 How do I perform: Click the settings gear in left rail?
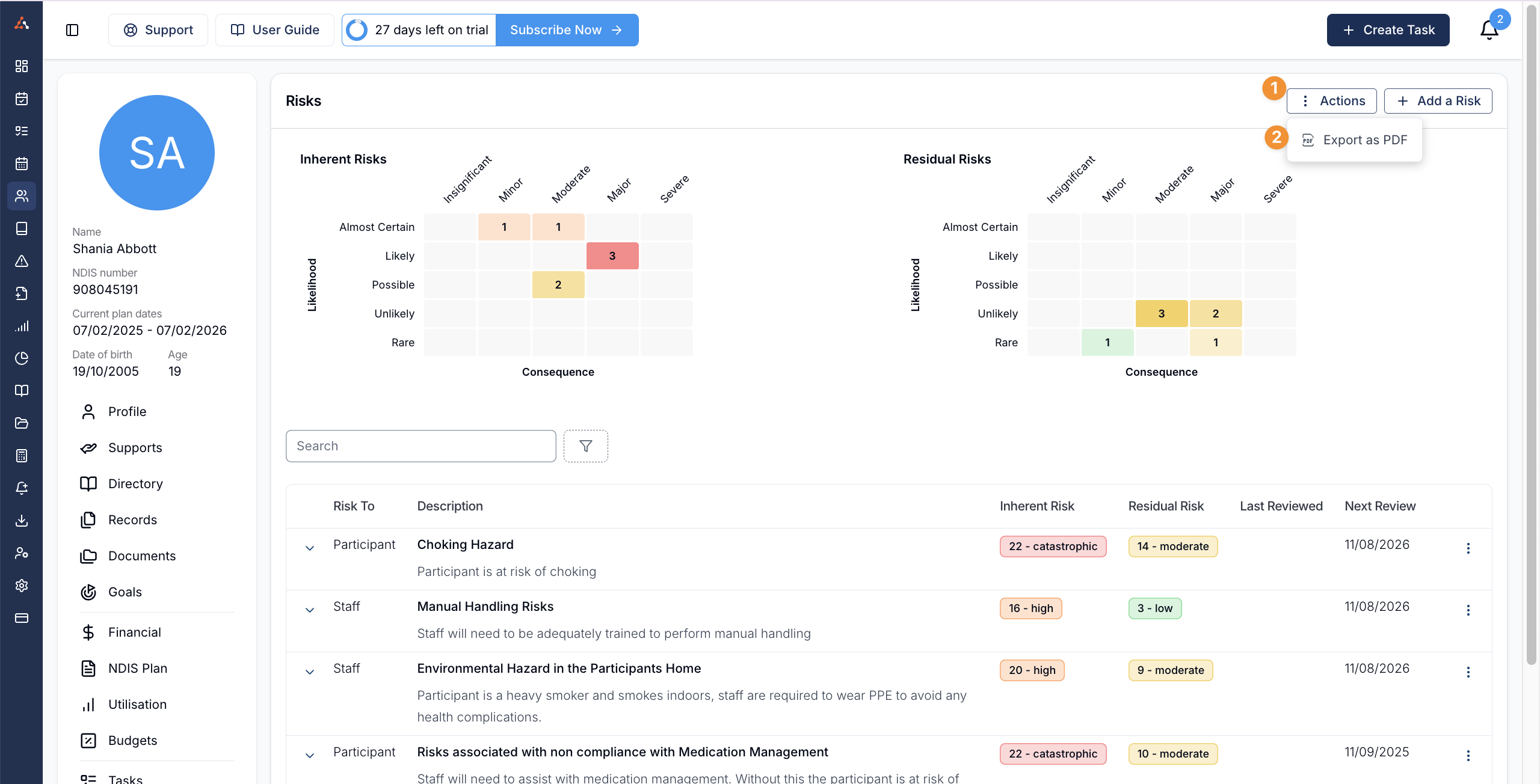[x=22, y=586]
